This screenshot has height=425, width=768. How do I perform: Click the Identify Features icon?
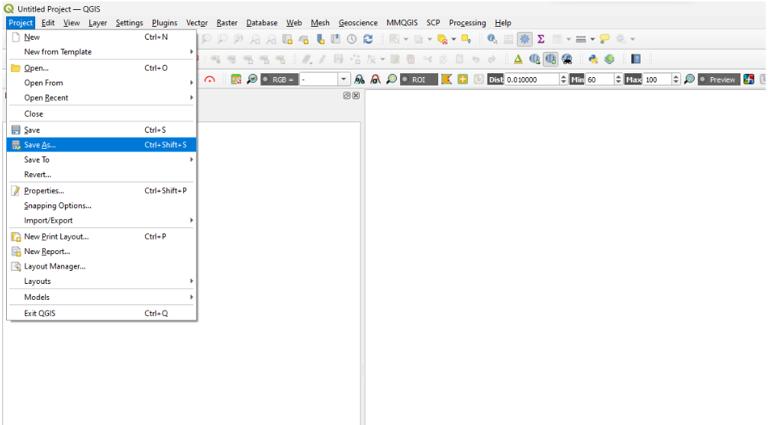[x=492, y=39]
